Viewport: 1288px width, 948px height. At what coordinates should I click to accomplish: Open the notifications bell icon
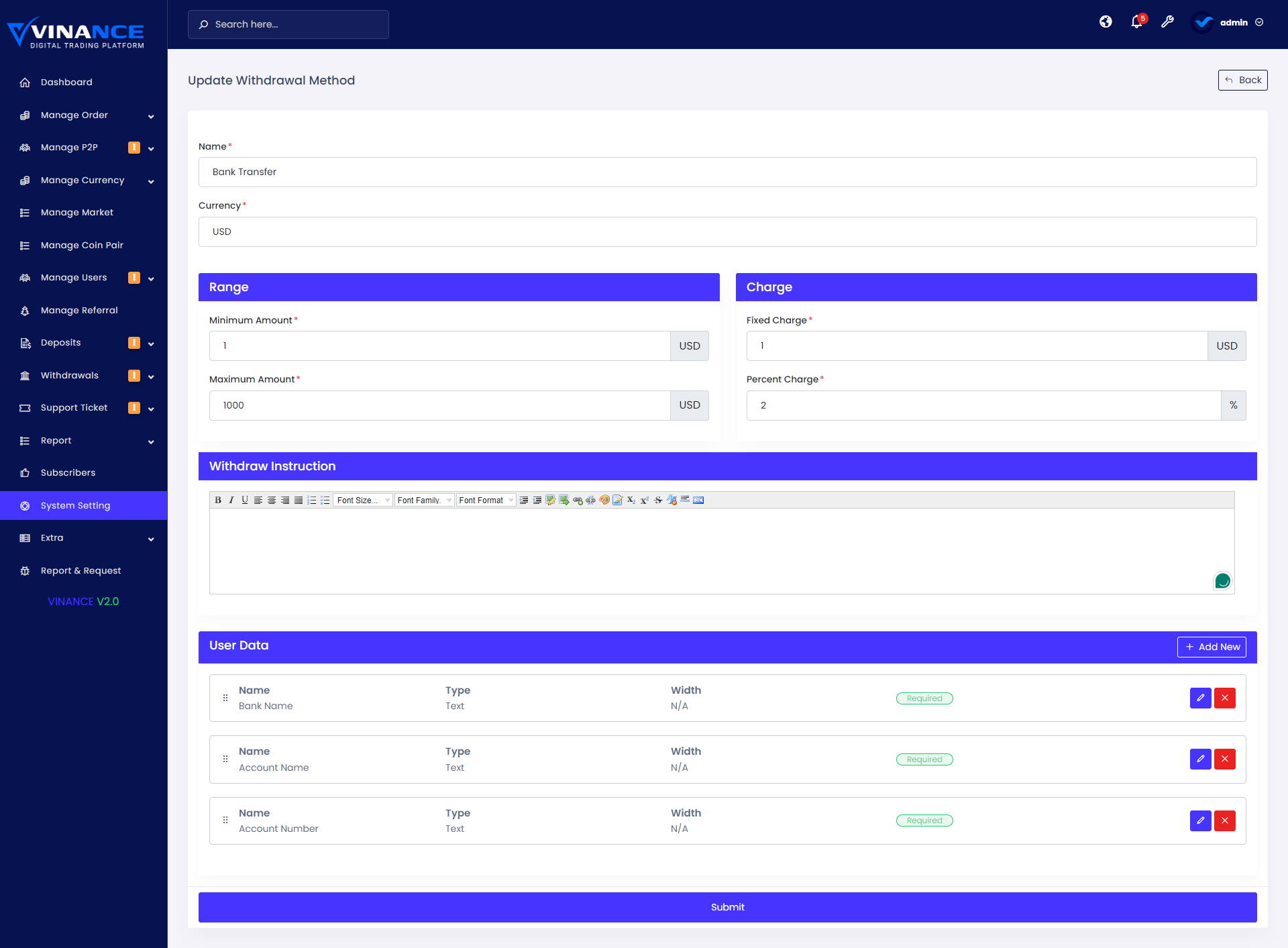pos(1137,22)
